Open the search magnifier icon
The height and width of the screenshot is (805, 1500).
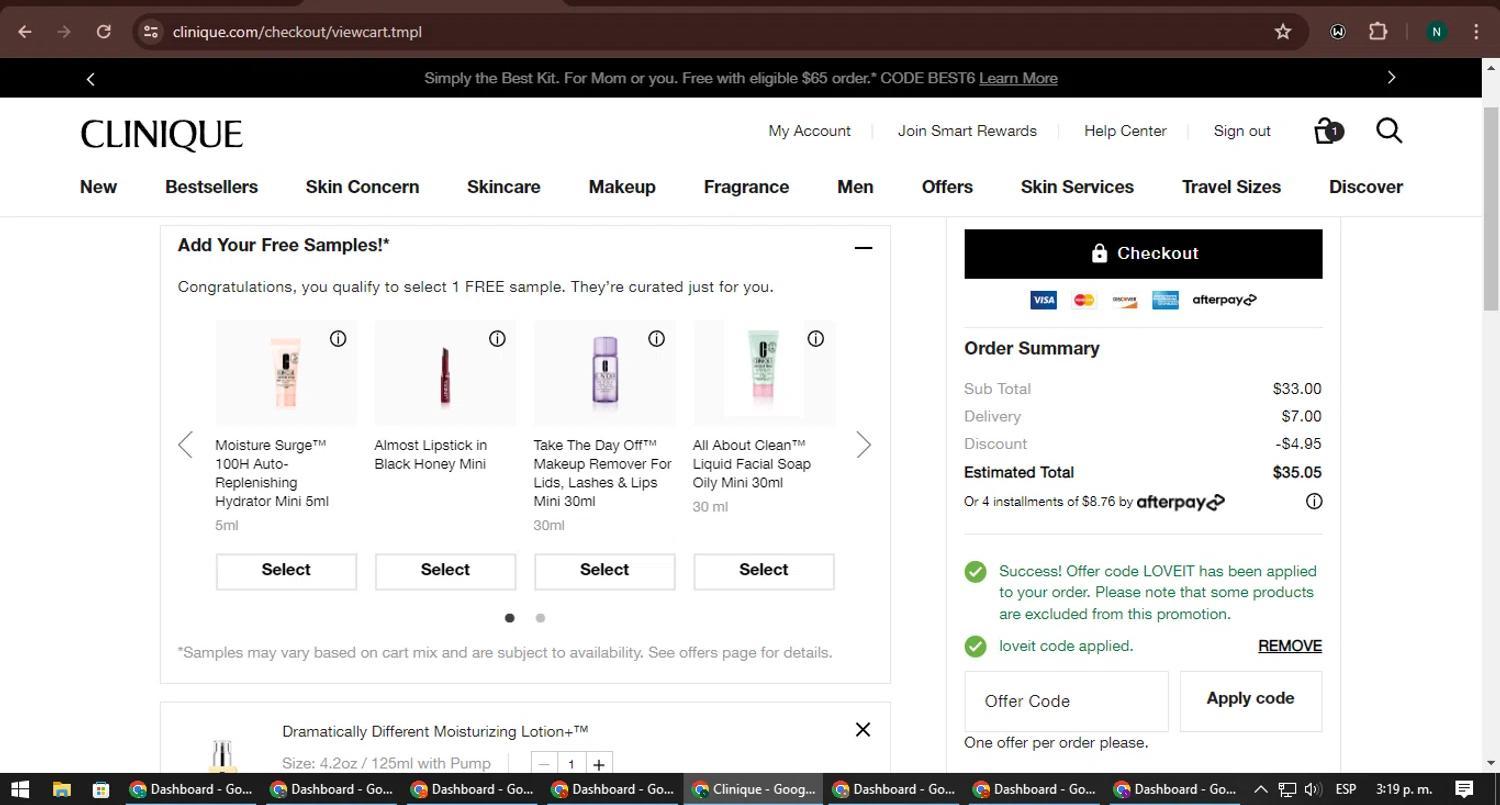point(1389,131)
